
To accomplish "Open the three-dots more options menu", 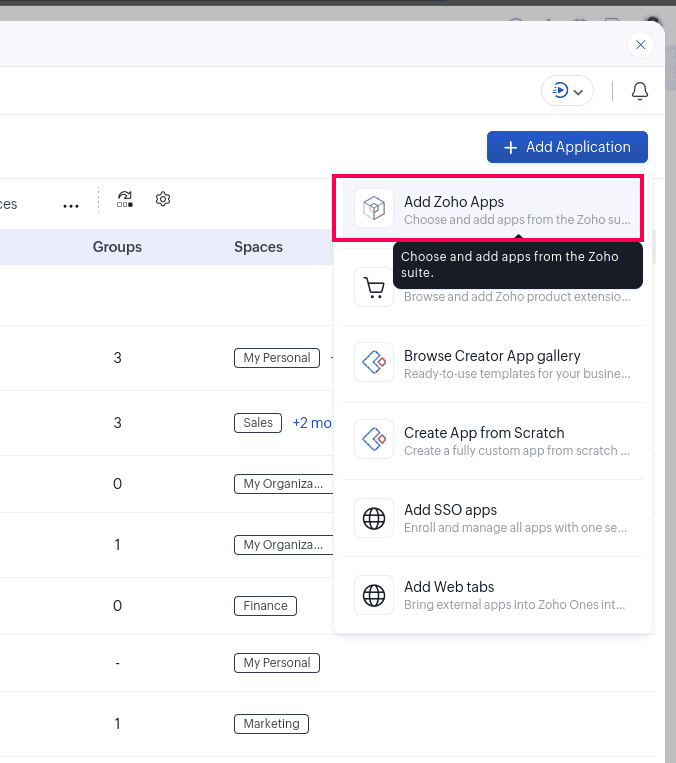I will (x=70, y=205).
